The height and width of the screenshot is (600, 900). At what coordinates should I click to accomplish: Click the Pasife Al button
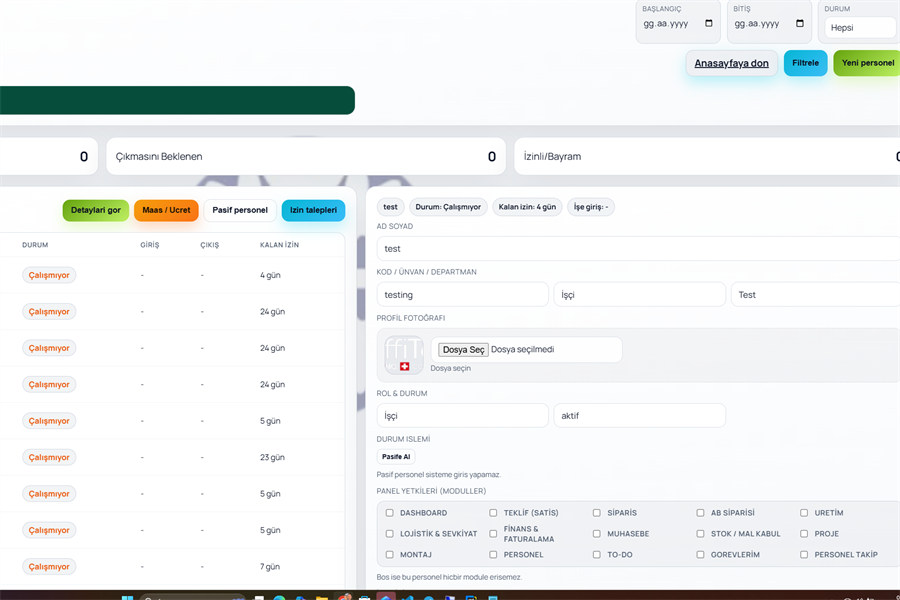(x=396, y=457)
